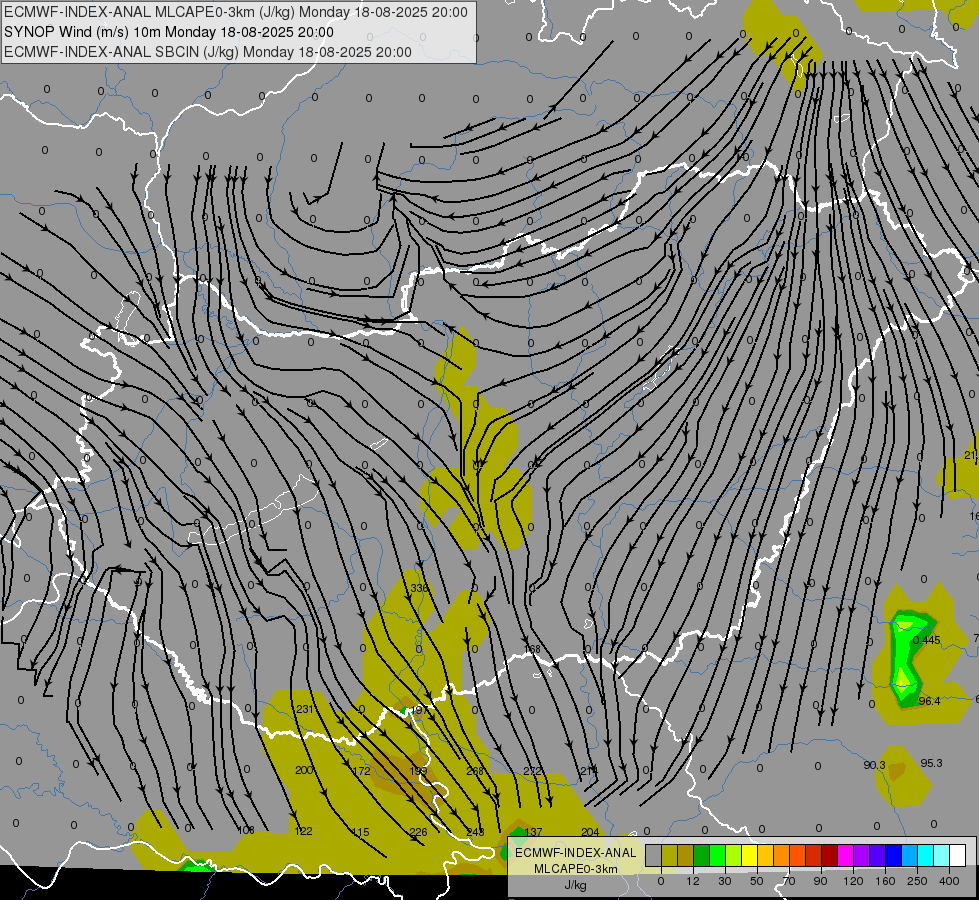Select the SYNOP Wind 10m title line
Image resolution: width=979 pixels, height=900 pixels.
point(169,32)
